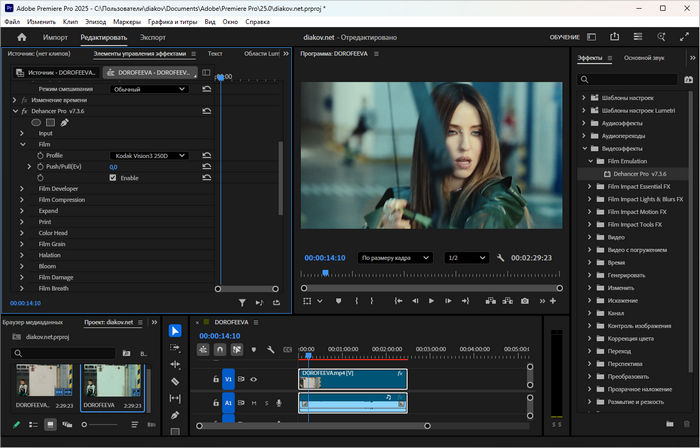Click the Export Frame camera icon
The width and height of the screenshot is (700, 448).
[x=524, y=300]
